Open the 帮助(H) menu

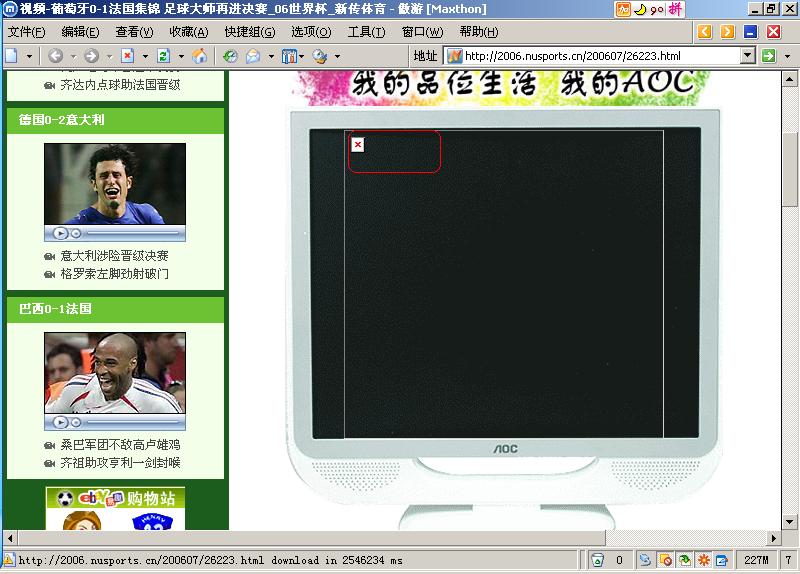[478, 32]
